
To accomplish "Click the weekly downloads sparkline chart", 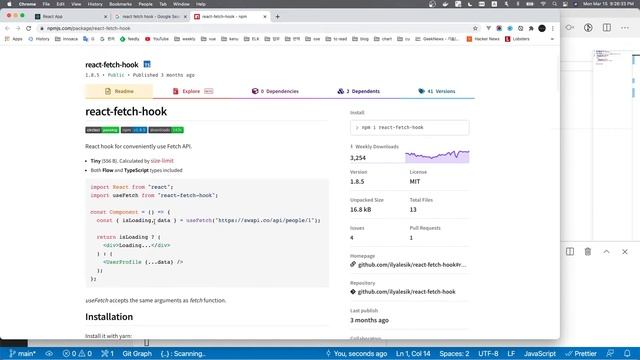I will 437,156.
